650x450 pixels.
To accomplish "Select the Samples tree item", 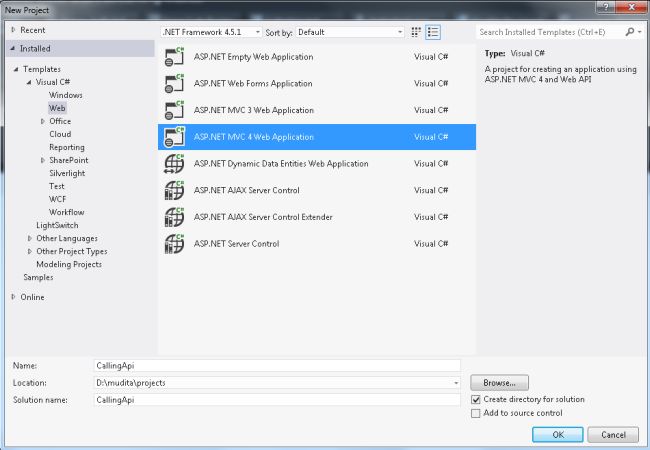I will click(38, 277).
